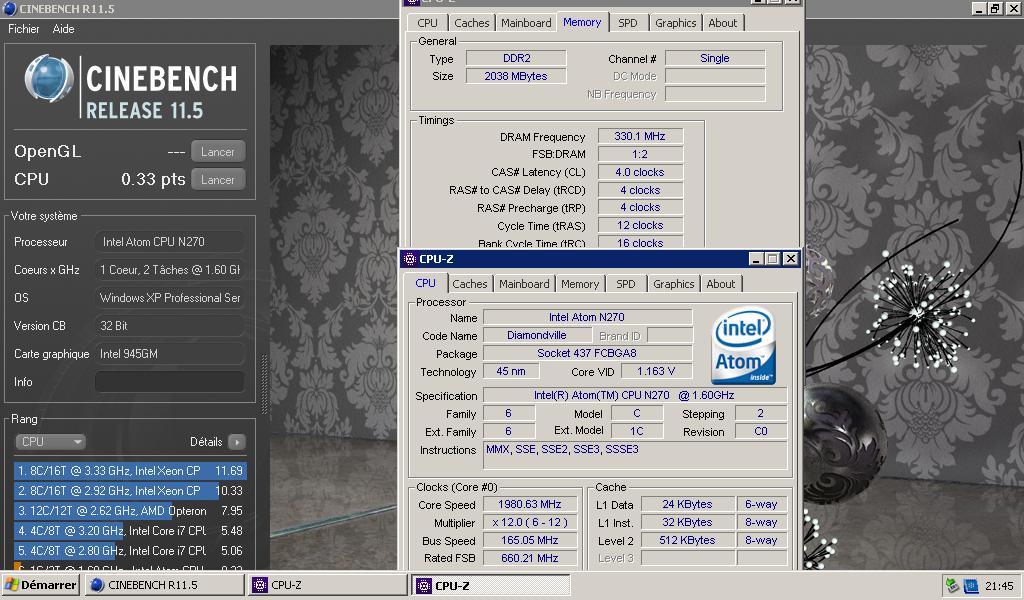Click the Code Name value Diamondville
The width and height of the screenshot is (1024, 600).
pyautogui.click(x=537, y=335)
